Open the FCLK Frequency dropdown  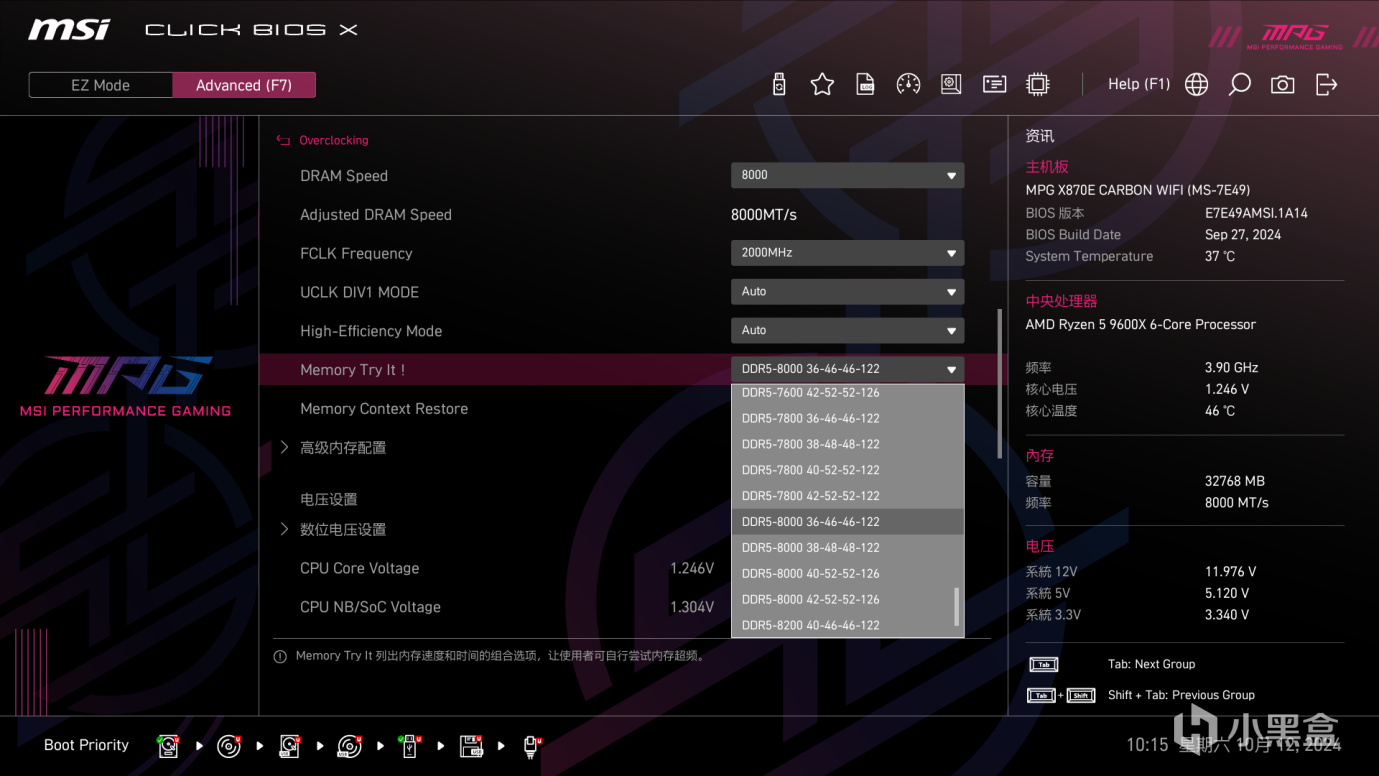pos(848,253)
